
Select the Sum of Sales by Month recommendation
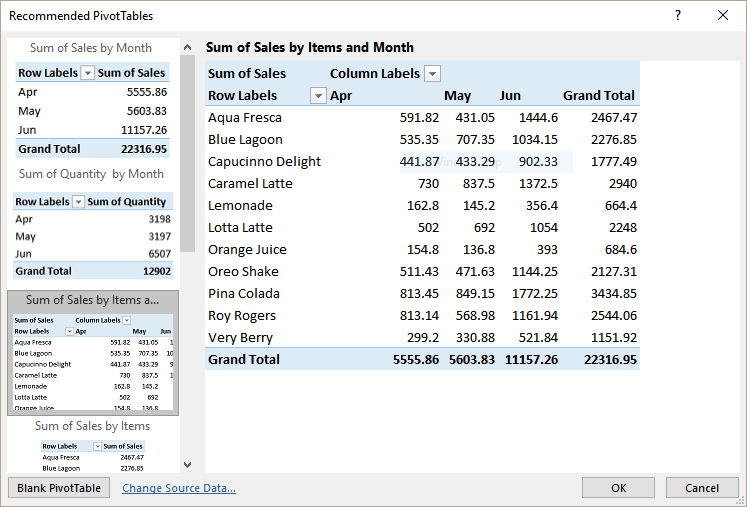pos(93,99)
